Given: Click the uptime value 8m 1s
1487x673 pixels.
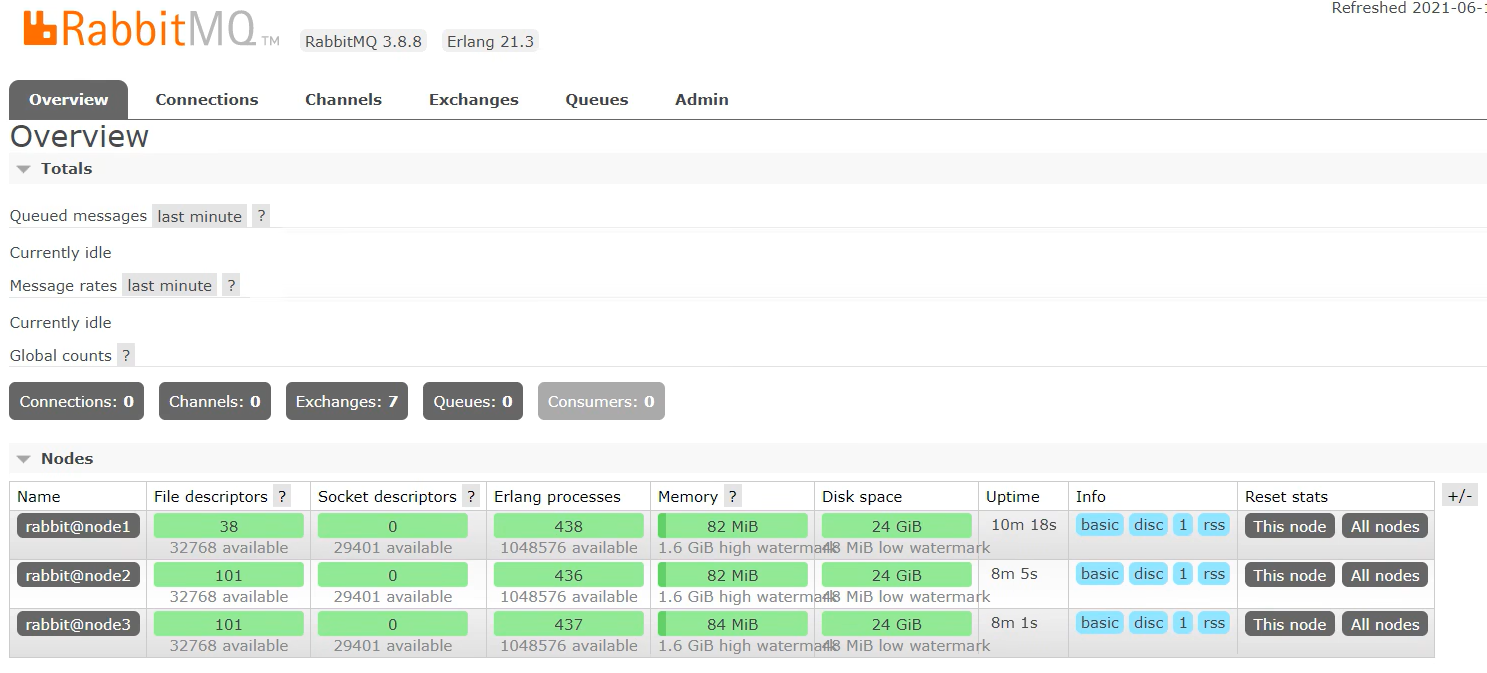Looking at the screenshot, I should pos(1015,622).
